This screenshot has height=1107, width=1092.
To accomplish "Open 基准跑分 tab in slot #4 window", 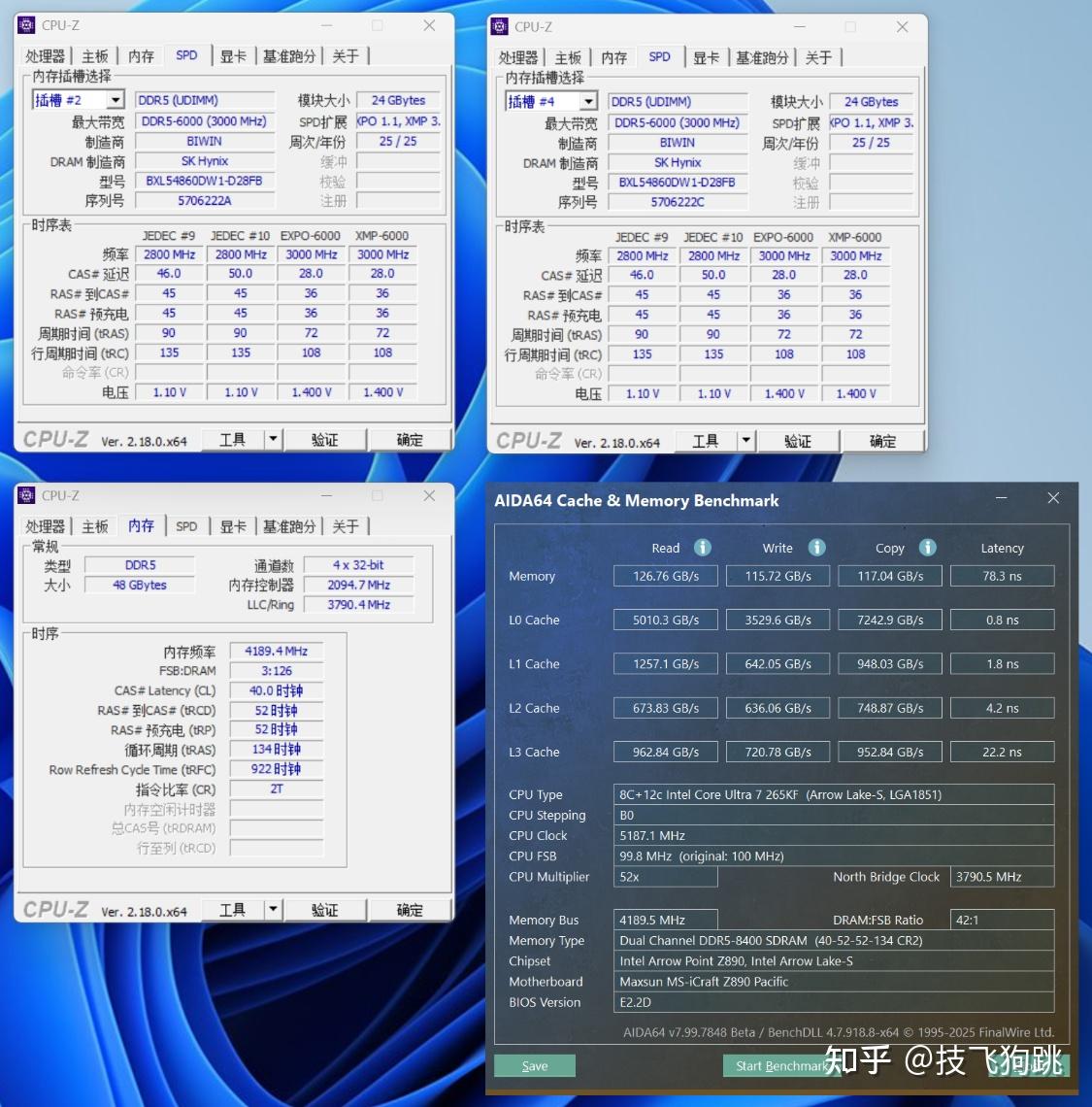I will point(762,57).
